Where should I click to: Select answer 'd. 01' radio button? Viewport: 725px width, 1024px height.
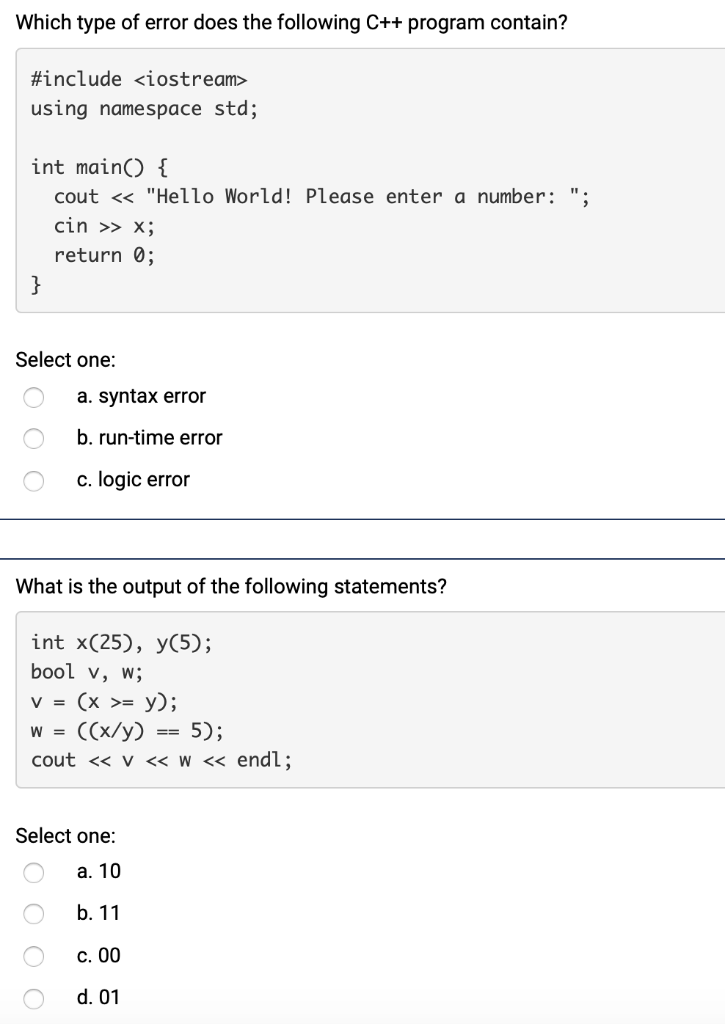34,999
